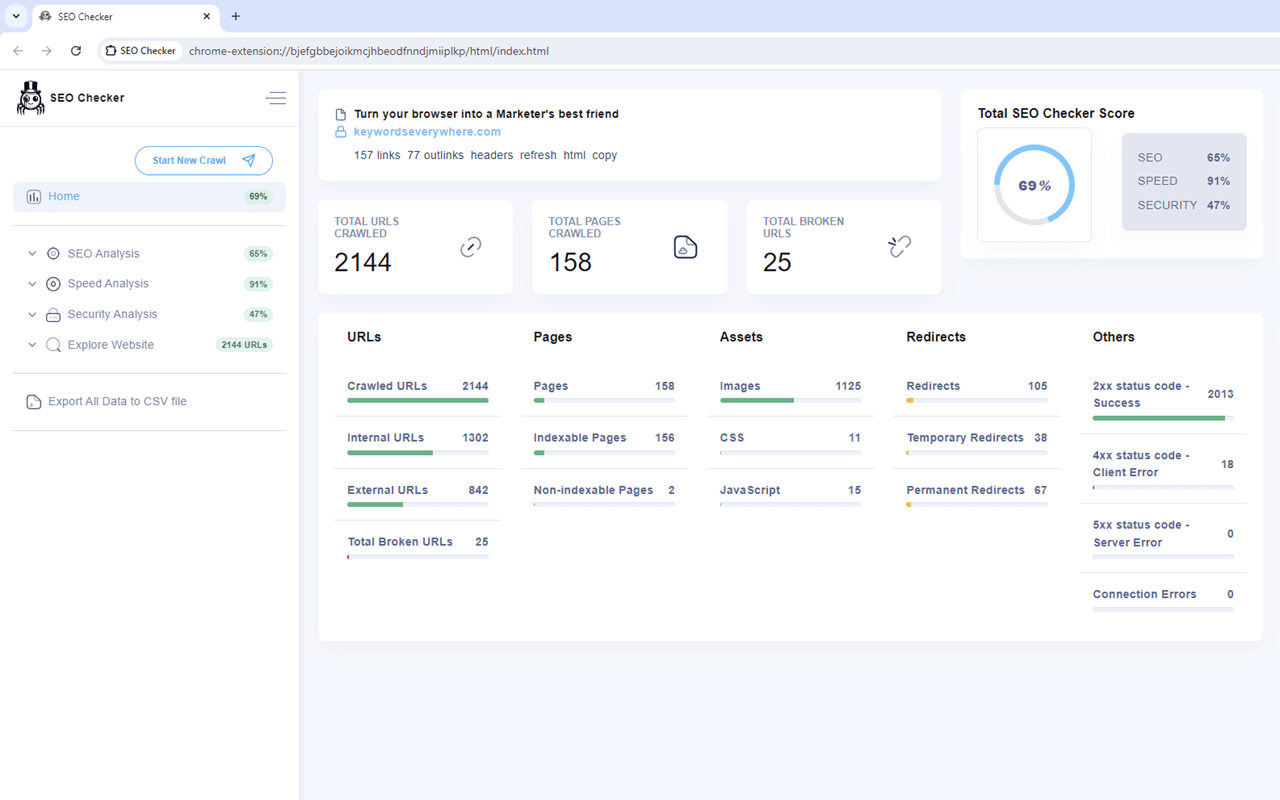Click the broken link icon in Total Broken URLs
Screen dimensions: 1280x800
click(899, 247)
